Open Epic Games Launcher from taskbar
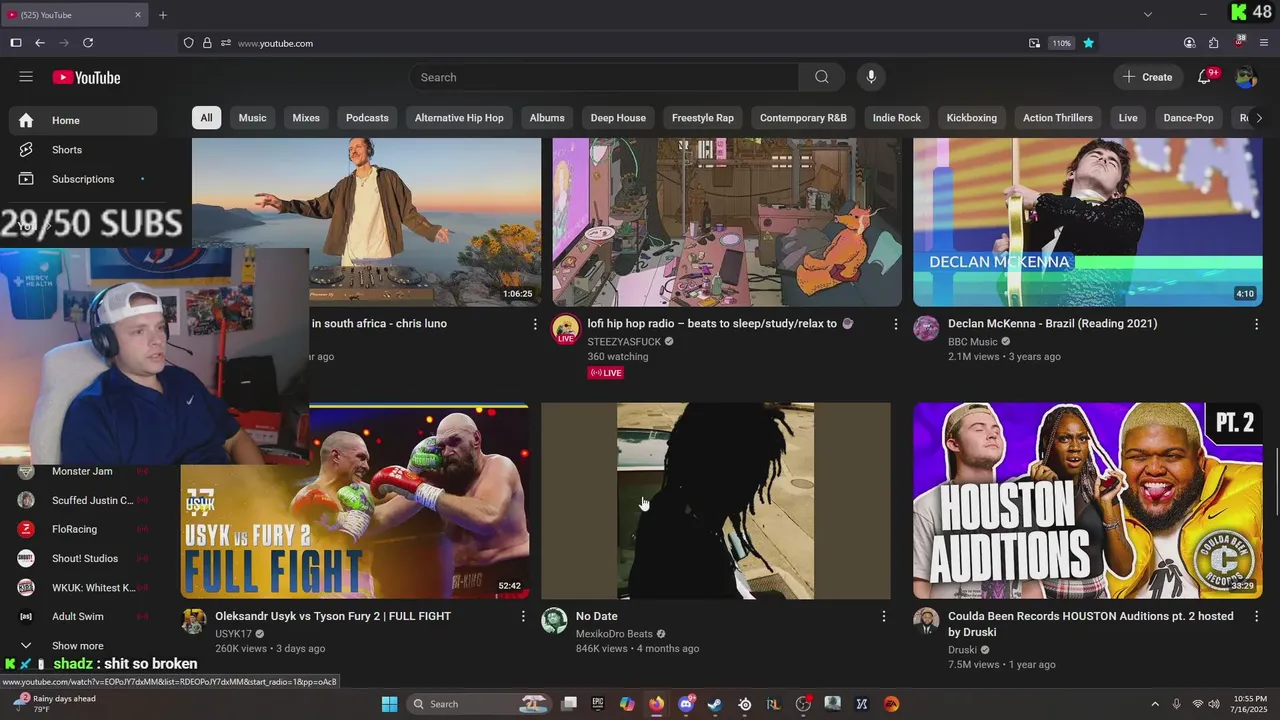Screen dimensions: 1280x720 tap(598, 704)
